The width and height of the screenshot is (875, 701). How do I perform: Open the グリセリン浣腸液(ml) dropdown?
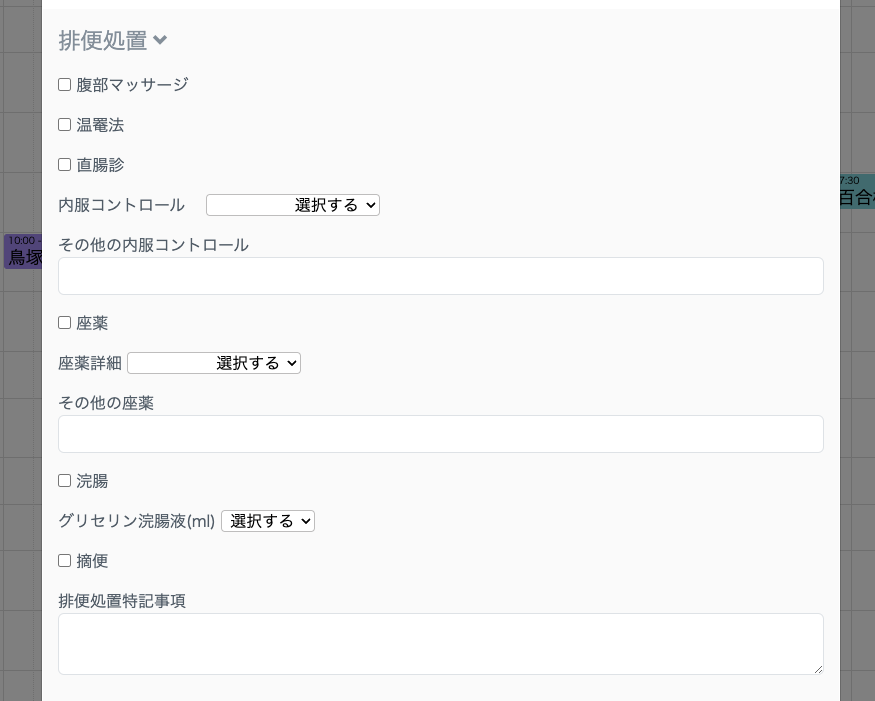(x=267, y=521)
